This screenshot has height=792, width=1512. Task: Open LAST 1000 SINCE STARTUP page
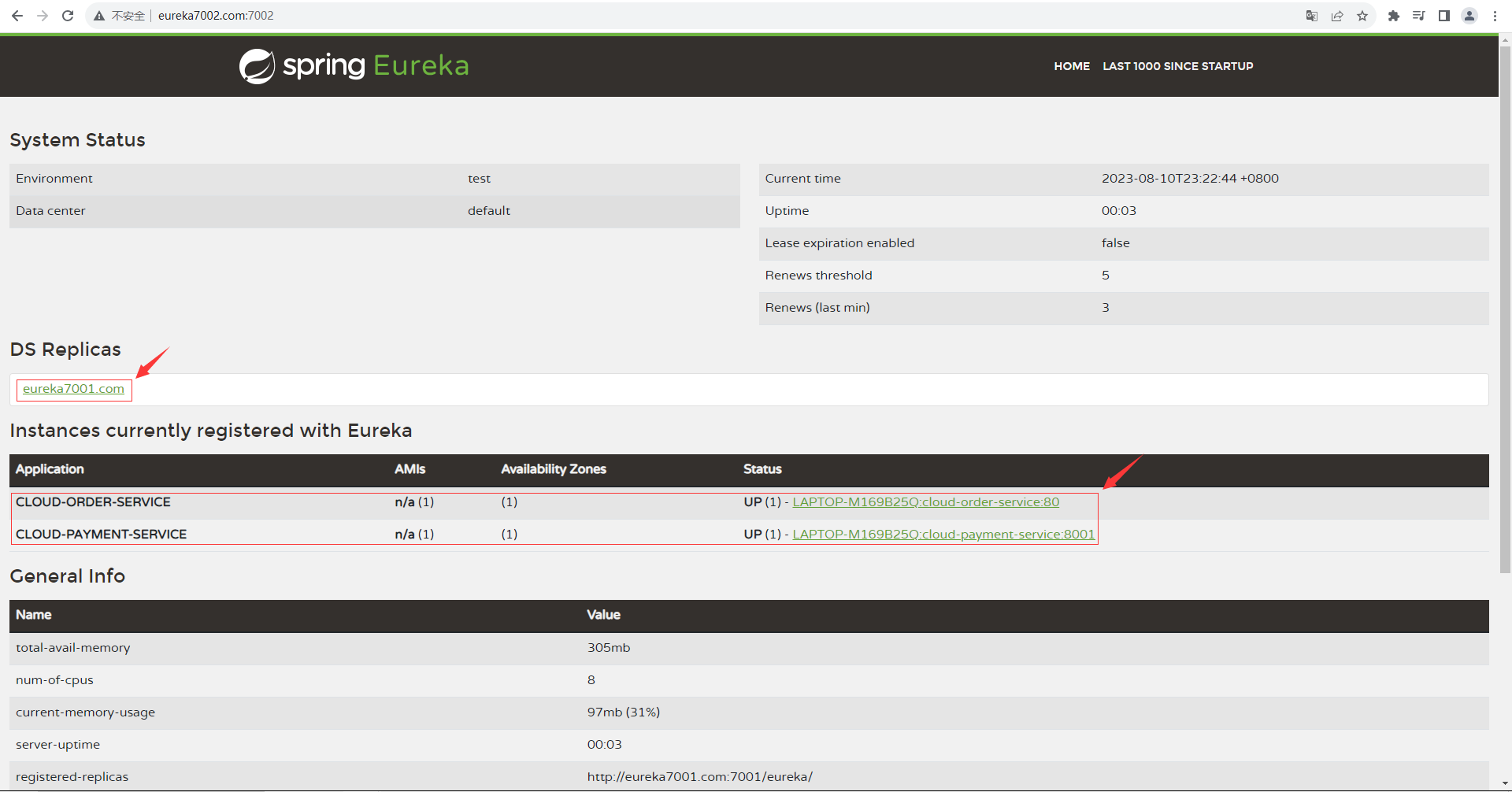pyautogui.click(x=1178, y=66)
